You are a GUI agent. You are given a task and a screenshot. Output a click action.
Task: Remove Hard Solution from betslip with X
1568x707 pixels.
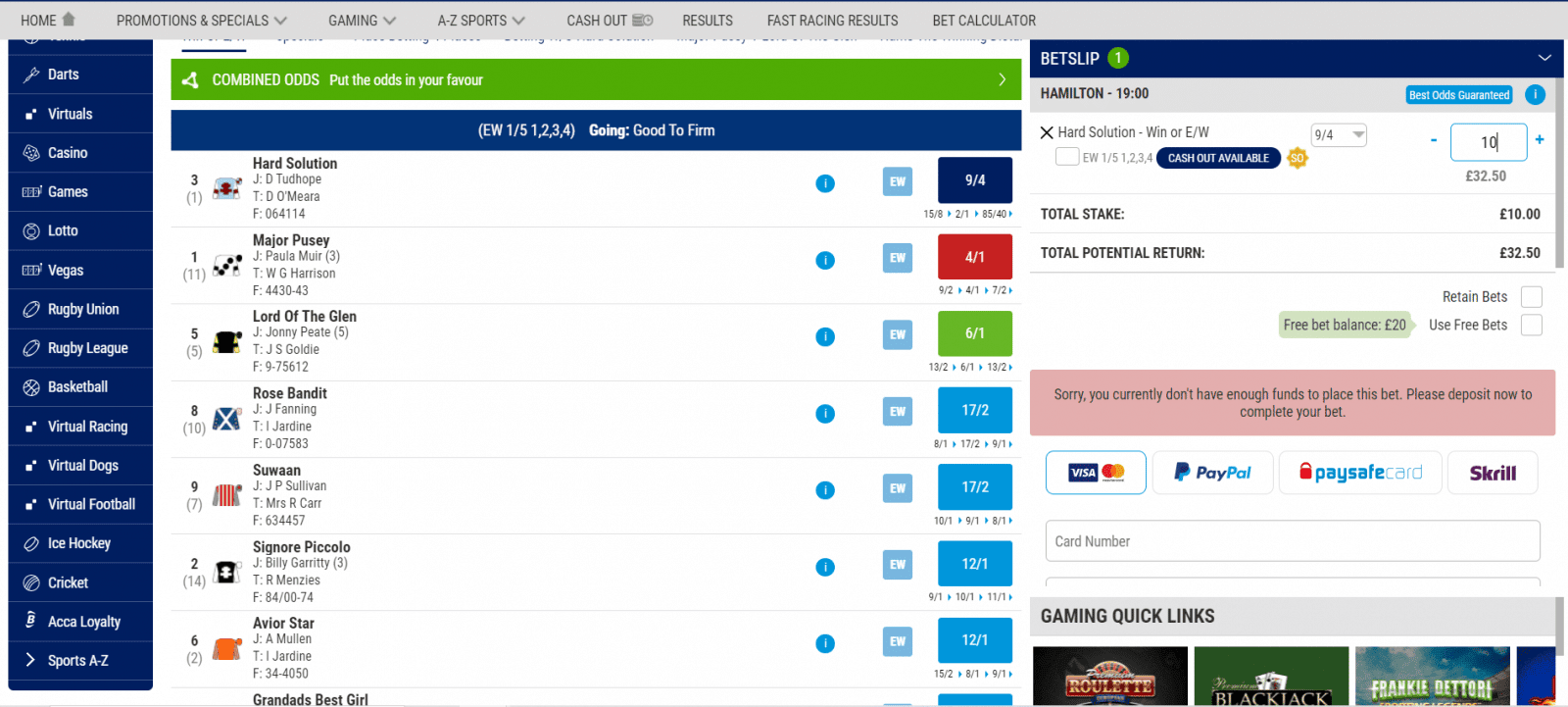tap(1047, 132)
